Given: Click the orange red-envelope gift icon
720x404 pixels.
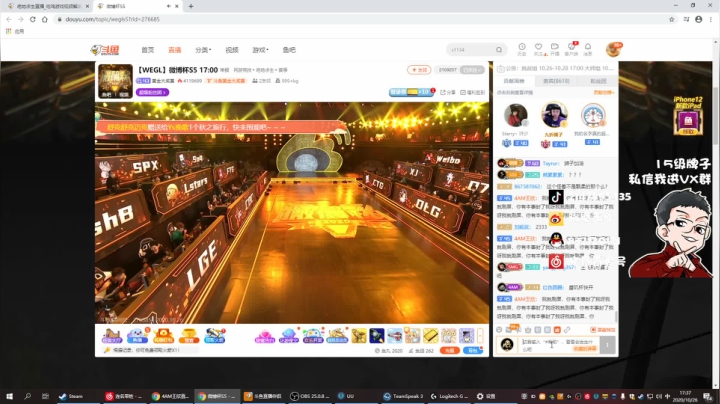Looking at the screenshot, I should [x=163, y=336].
